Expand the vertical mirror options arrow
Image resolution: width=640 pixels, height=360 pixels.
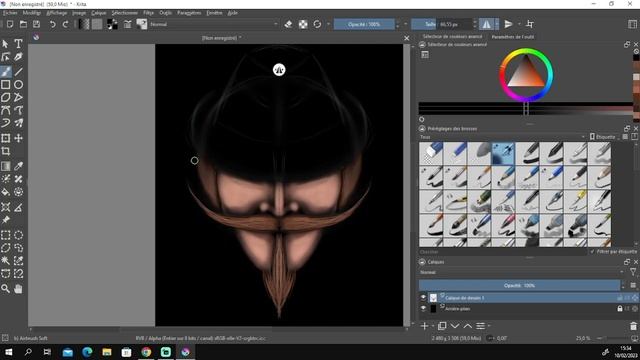519,24
